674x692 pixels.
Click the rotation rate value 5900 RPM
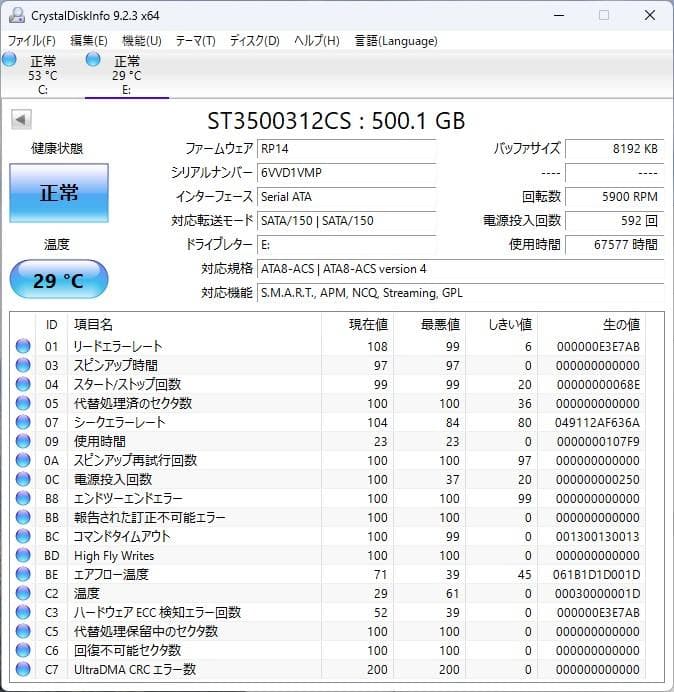coord(614,196)
